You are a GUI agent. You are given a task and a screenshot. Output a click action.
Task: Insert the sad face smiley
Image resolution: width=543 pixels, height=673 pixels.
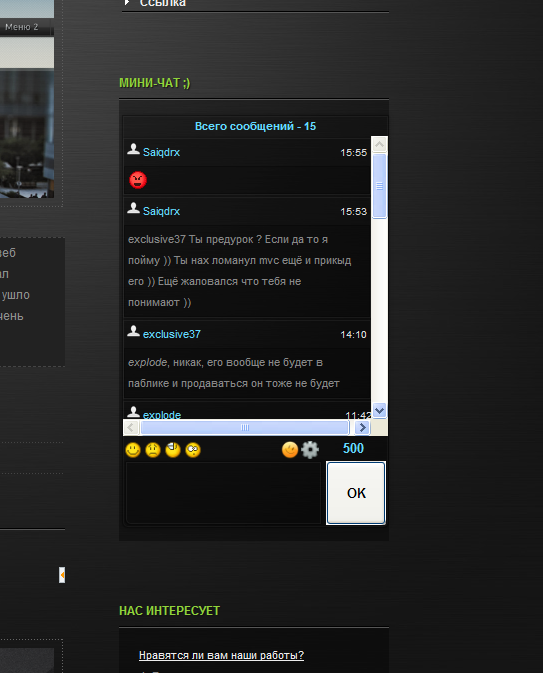pos(153,450)
